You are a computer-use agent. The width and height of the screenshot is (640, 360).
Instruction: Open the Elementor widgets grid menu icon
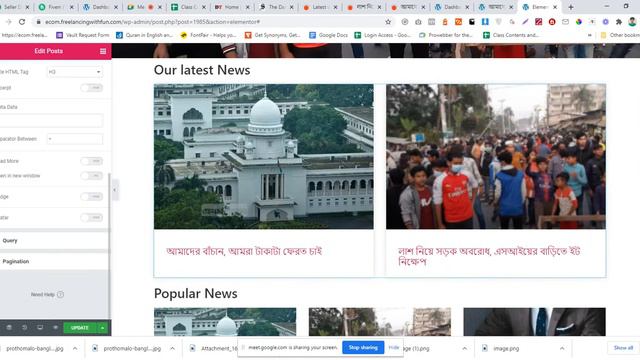point(103,51)
